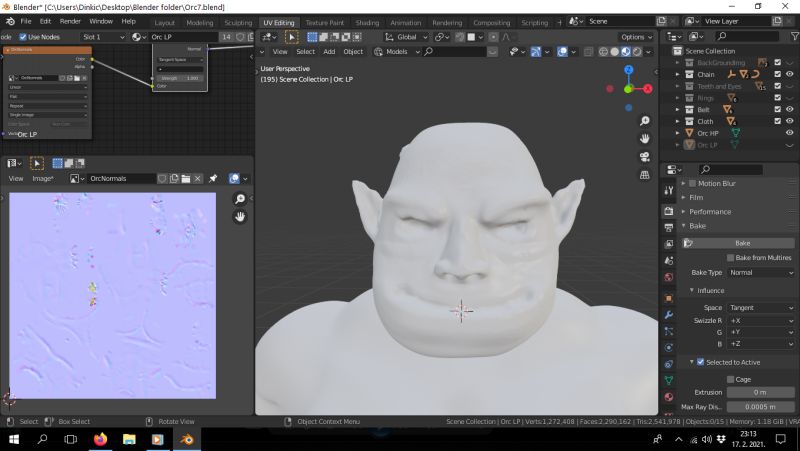Viewport: 800px width, 451px height.
Task: Click the Max Ray Distance value field
Action: (761, 407)
